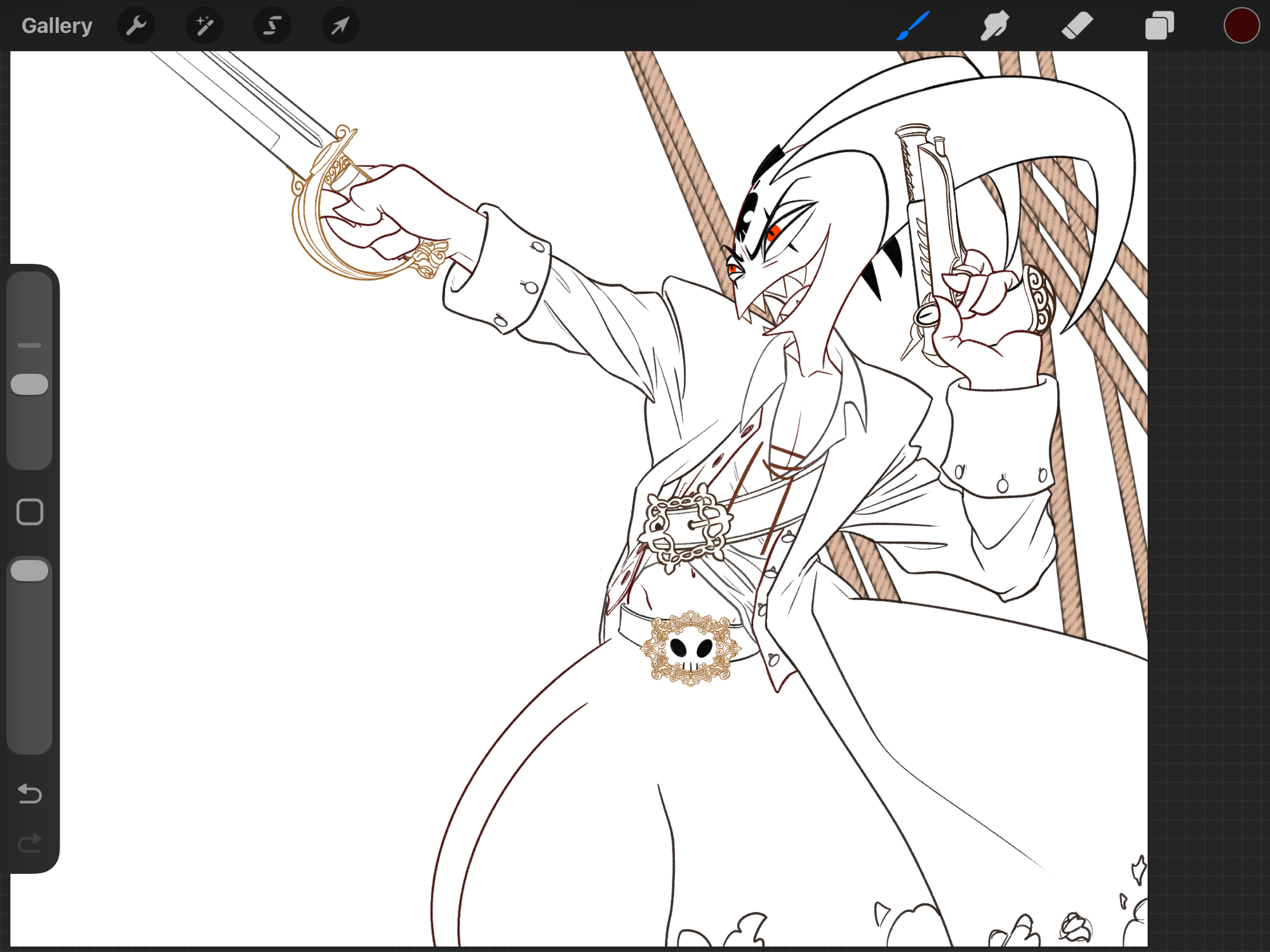Open the Adjustments magic wand menu
Viewport: 1270px width, 952px height.
click(204, 26)
